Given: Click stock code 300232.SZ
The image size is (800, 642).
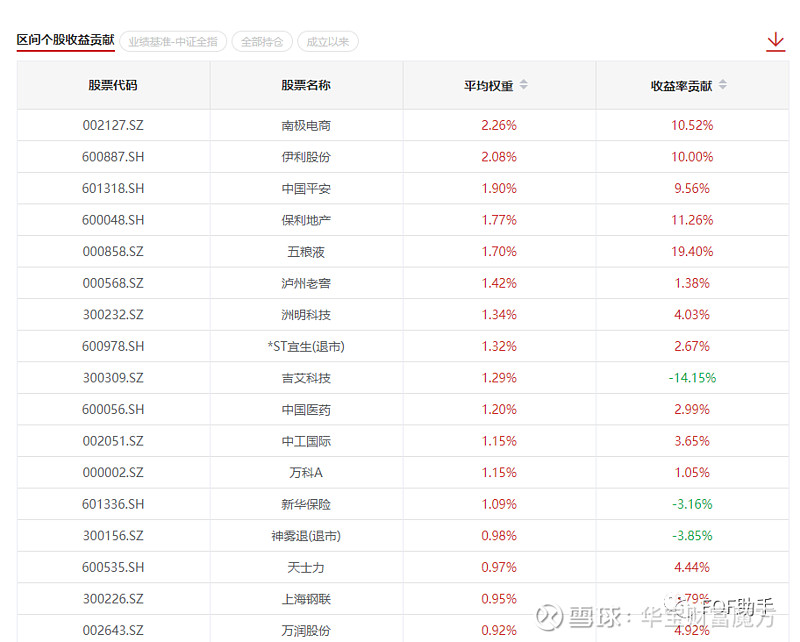Looking at the screenshot, I should (x=113, y=315).
